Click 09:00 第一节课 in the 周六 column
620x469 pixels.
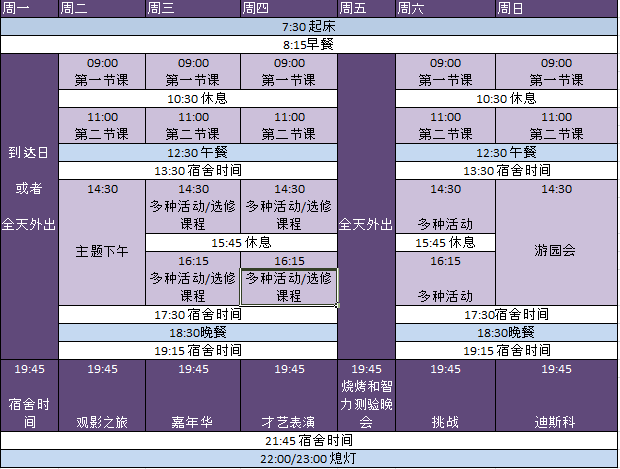click(x=446, y=72)
